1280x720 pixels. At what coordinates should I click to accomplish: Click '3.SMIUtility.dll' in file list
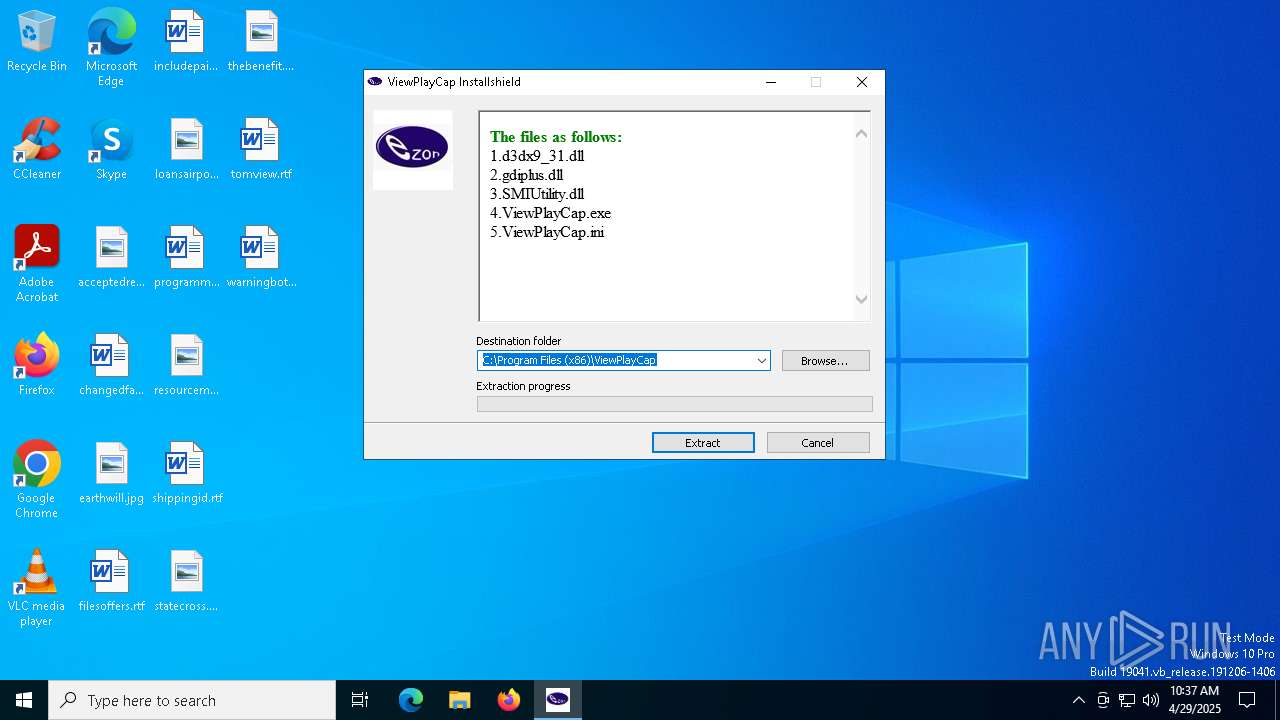click(537, 194)
